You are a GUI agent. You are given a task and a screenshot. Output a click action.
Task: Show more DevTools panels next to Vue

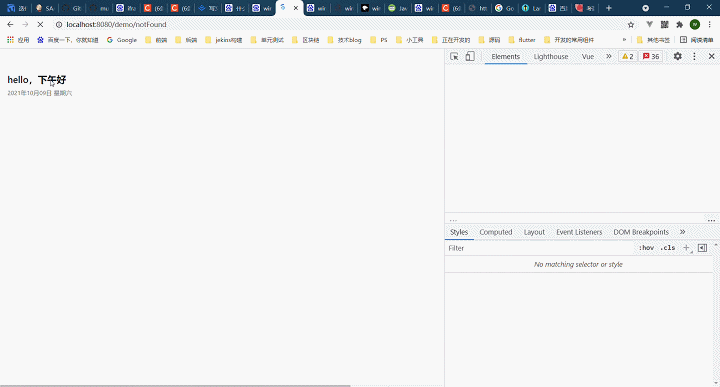coord(609,56)
